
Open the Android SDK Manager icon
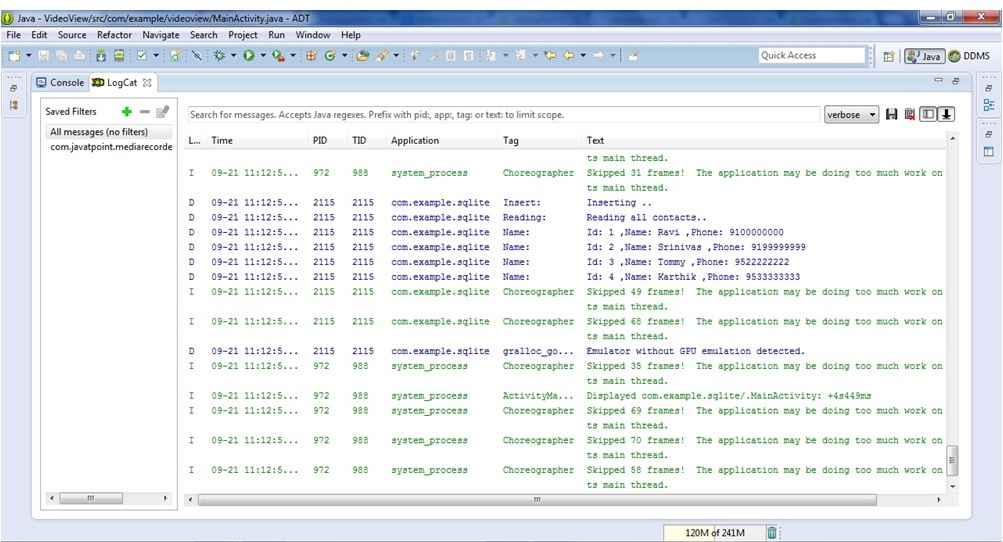pos(101,56)
